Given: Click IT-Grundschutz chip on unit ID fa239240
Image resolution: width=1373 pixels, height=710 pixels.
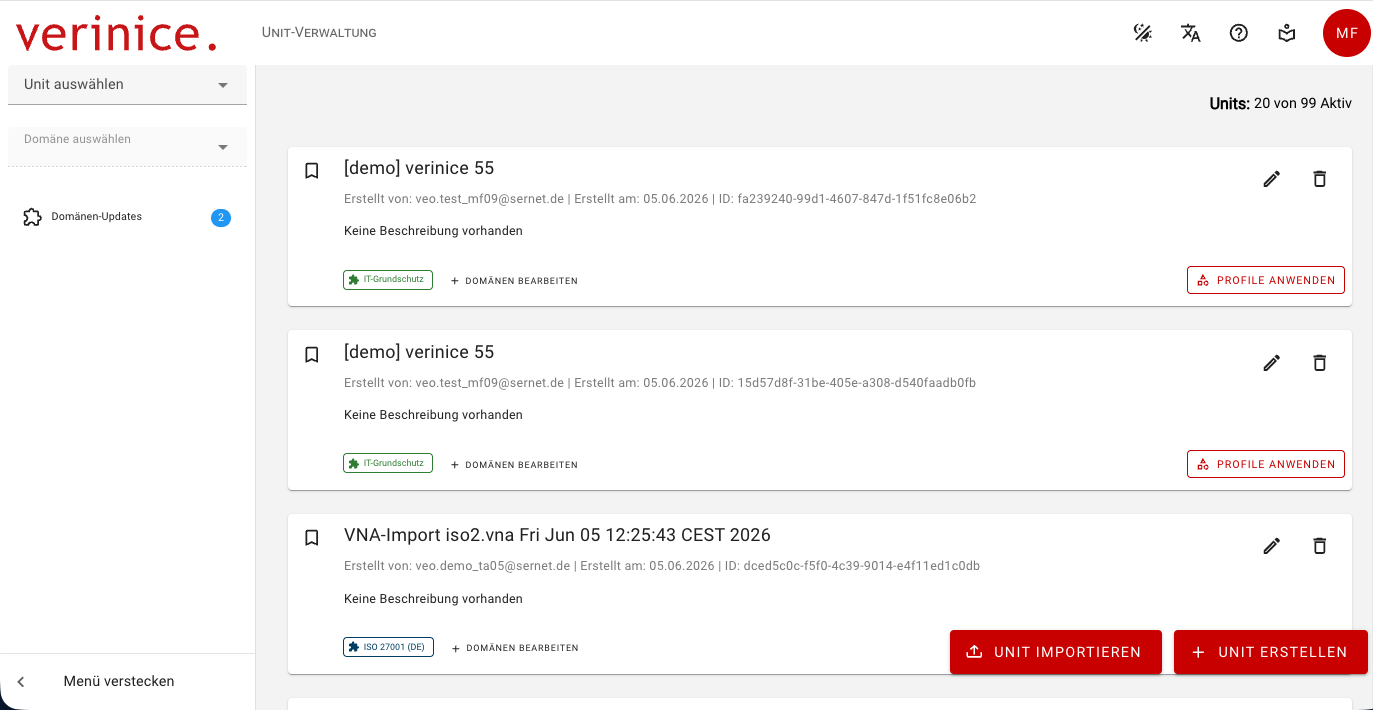Looking at the screenshot, I should tap(388, 280).
